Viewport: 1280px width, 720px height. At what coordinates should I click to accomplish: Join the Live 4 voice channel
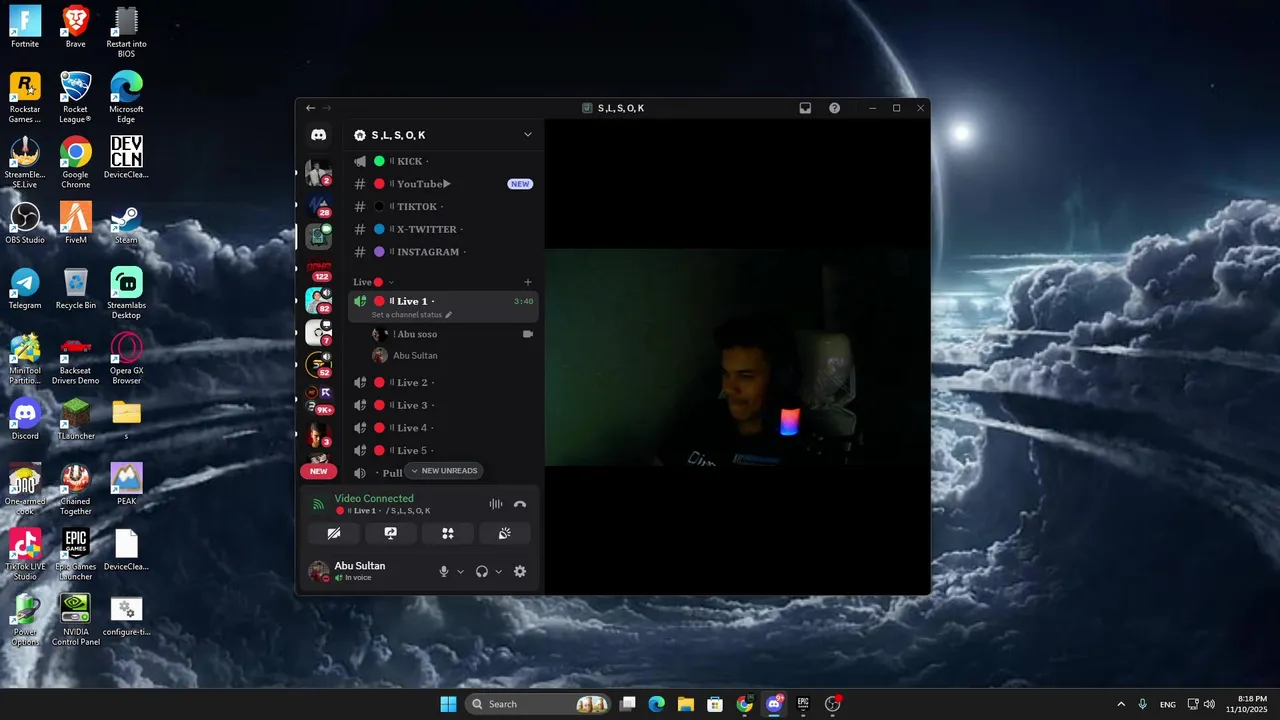click(x=443, y=428)
